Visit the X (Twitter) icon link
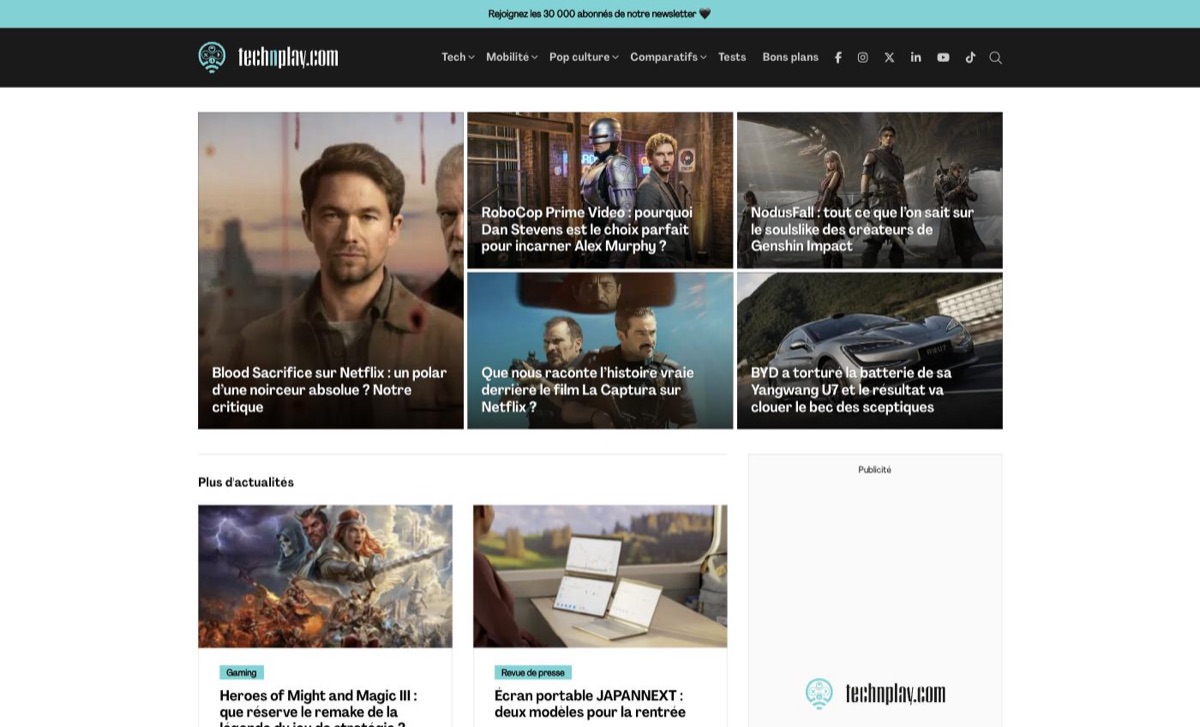 point(889,57)
